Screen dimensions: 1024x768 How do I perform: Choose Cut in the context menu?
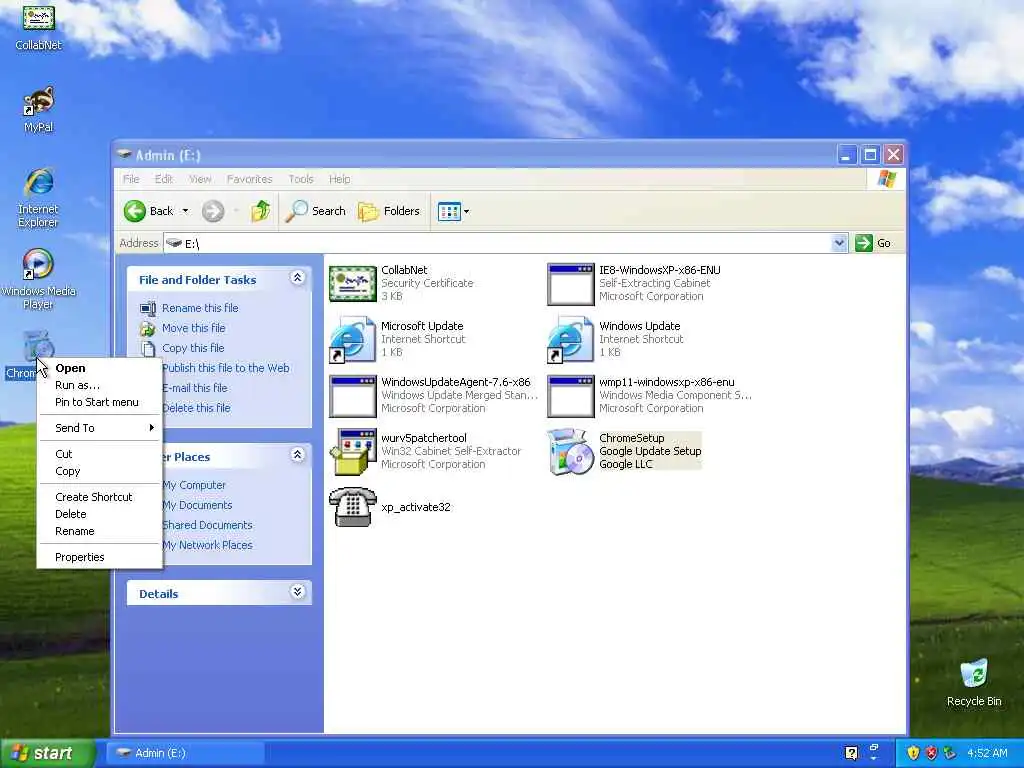(x=99, y=454)
